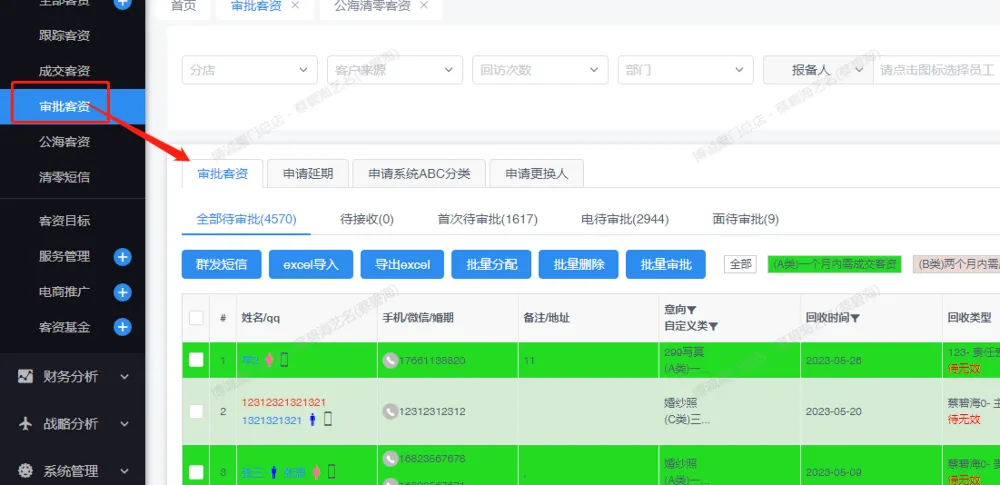This screenshot has width=1000, height=485.
Task: Click the green (A类) category legend swatch
Action: [x=834, y=264]
